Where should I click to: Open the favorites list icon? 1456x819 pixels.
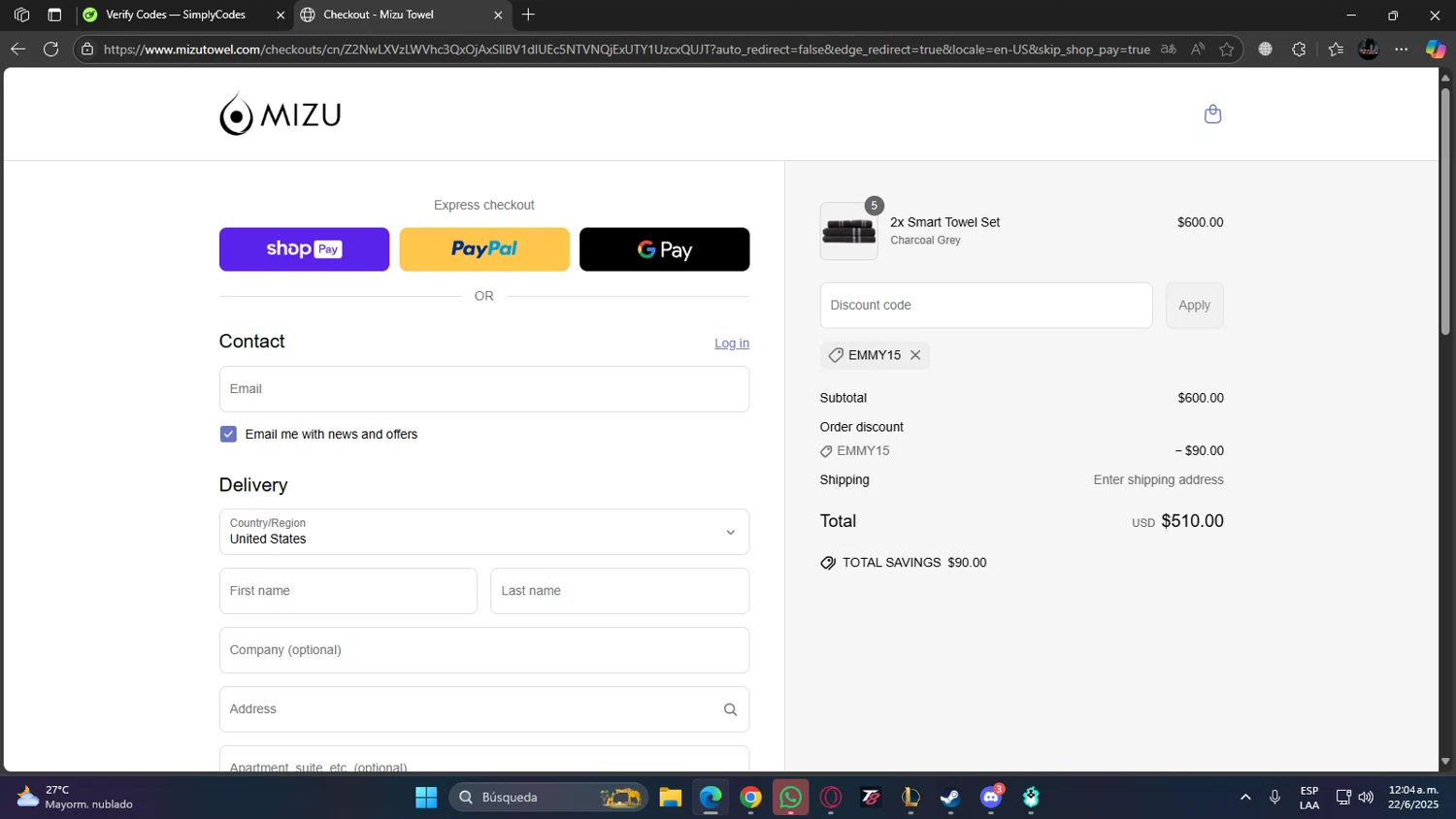[x=1336, y=49]
